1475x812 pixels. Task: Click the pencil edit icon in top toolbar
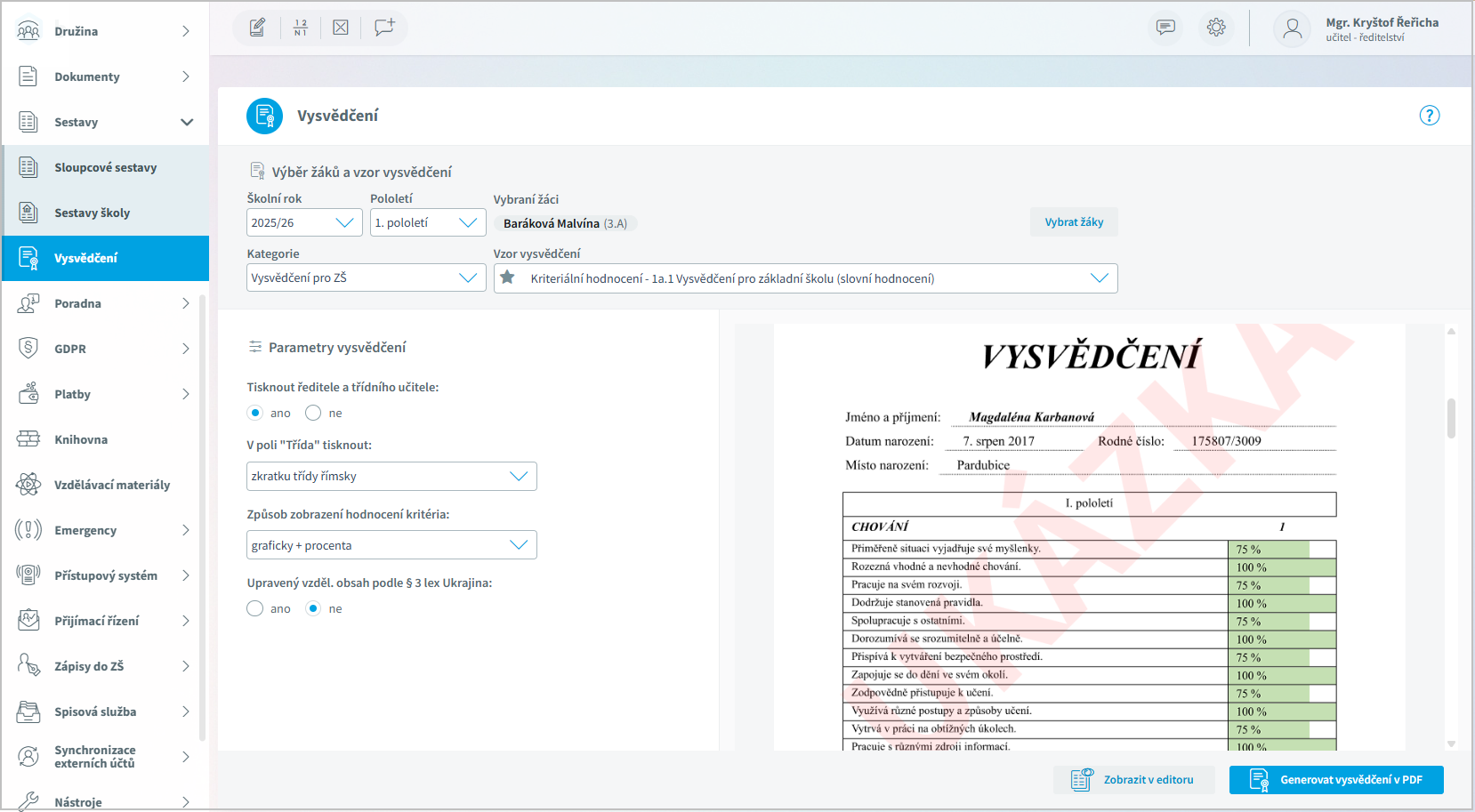tap(257, 28)
